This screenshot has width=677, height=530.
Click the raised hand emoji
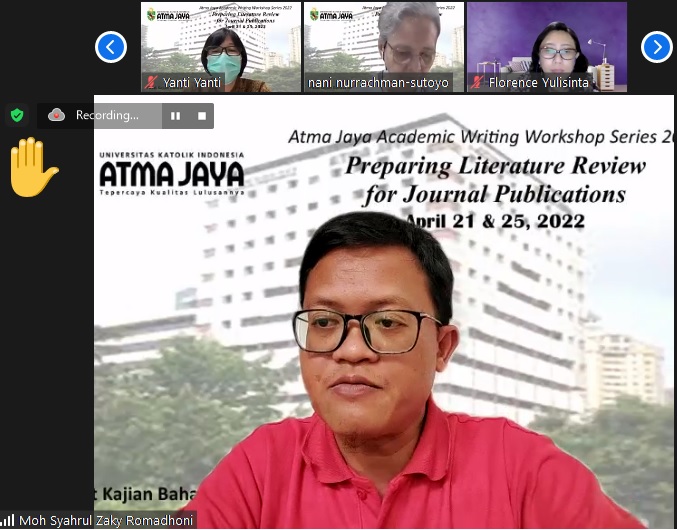click(33, 167)
